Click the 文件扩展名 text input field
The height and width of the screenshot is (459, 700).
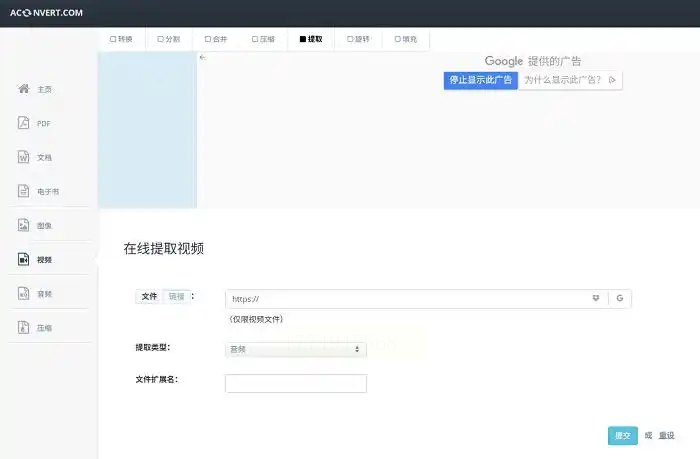click(295, 383)
